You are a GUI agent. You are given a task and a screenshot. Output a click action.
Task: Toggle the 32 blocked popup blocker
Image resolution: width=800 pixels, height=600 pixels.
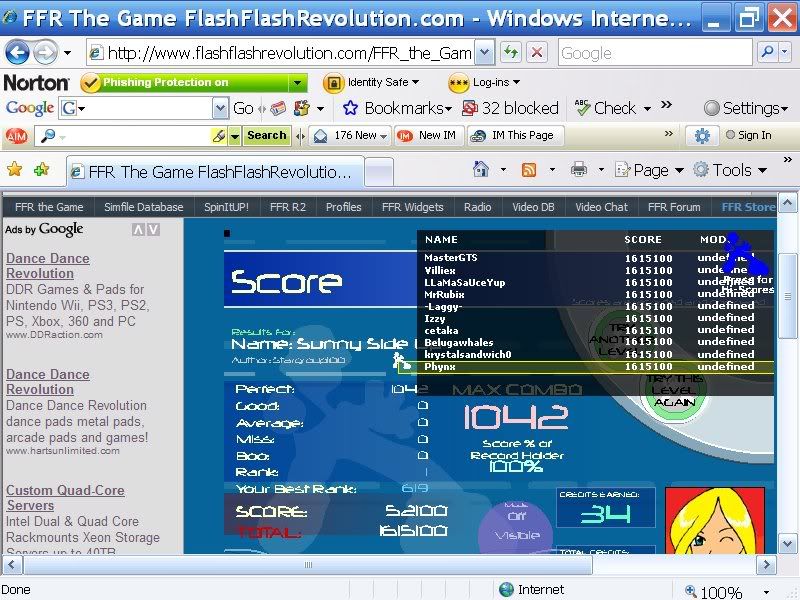(510, 108)
